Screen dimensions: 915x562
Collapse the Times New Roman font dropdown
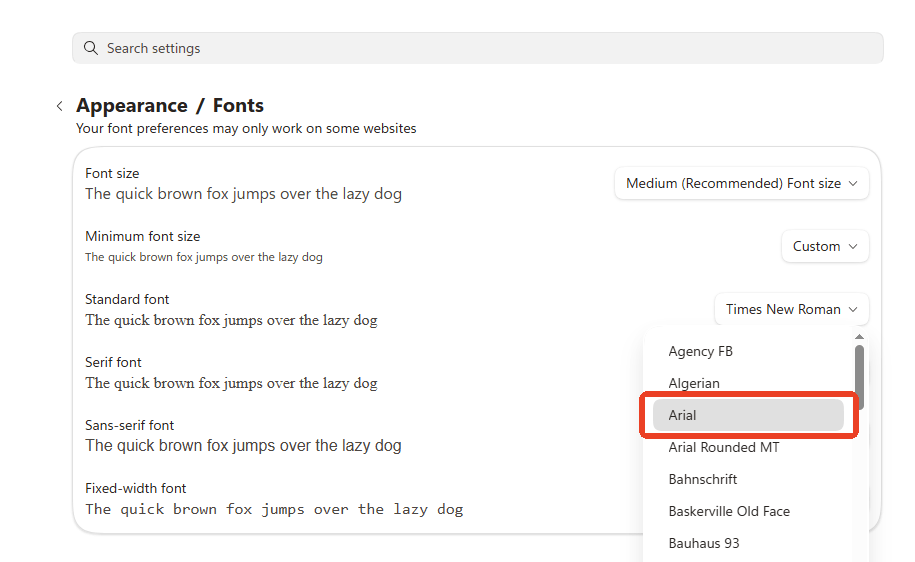coord(791,309)
